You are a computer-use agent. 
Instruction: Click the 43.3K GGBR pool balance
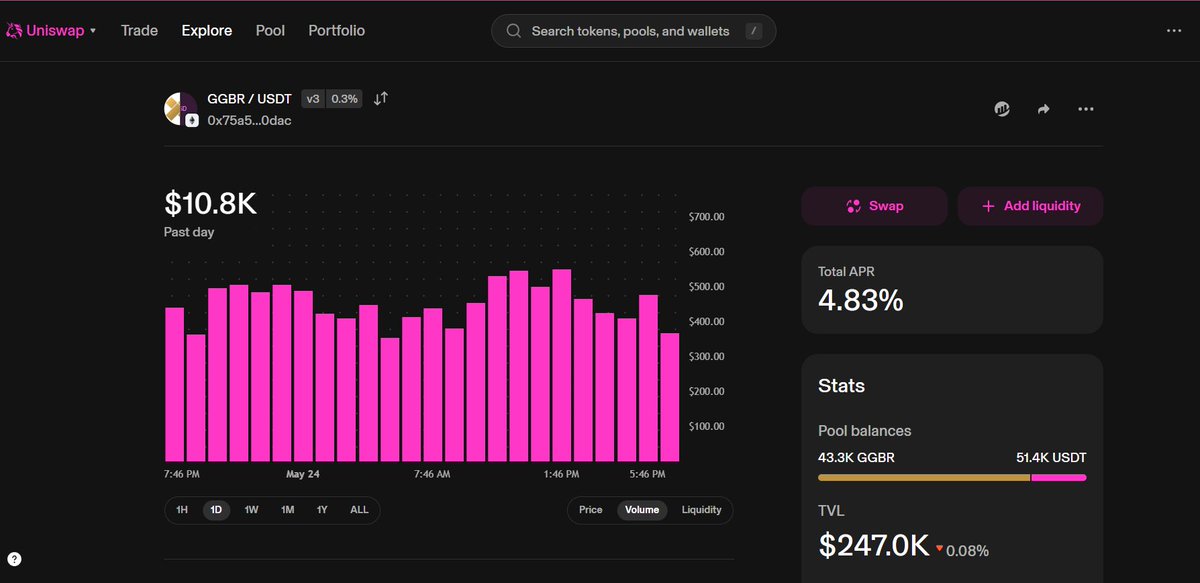tap(856, 458)
